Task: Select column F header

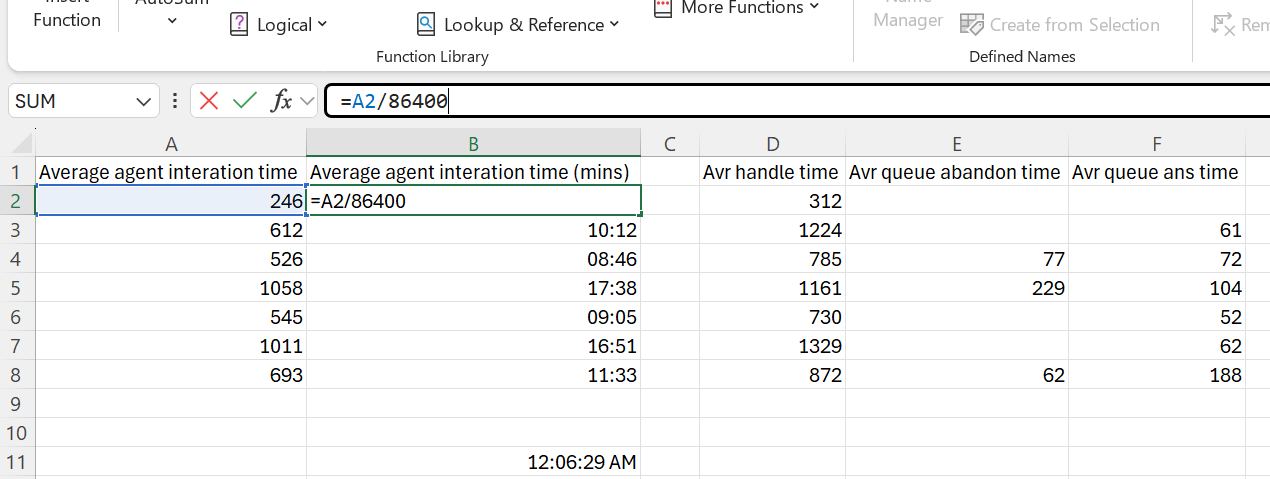Action: tap(1157, 143)
